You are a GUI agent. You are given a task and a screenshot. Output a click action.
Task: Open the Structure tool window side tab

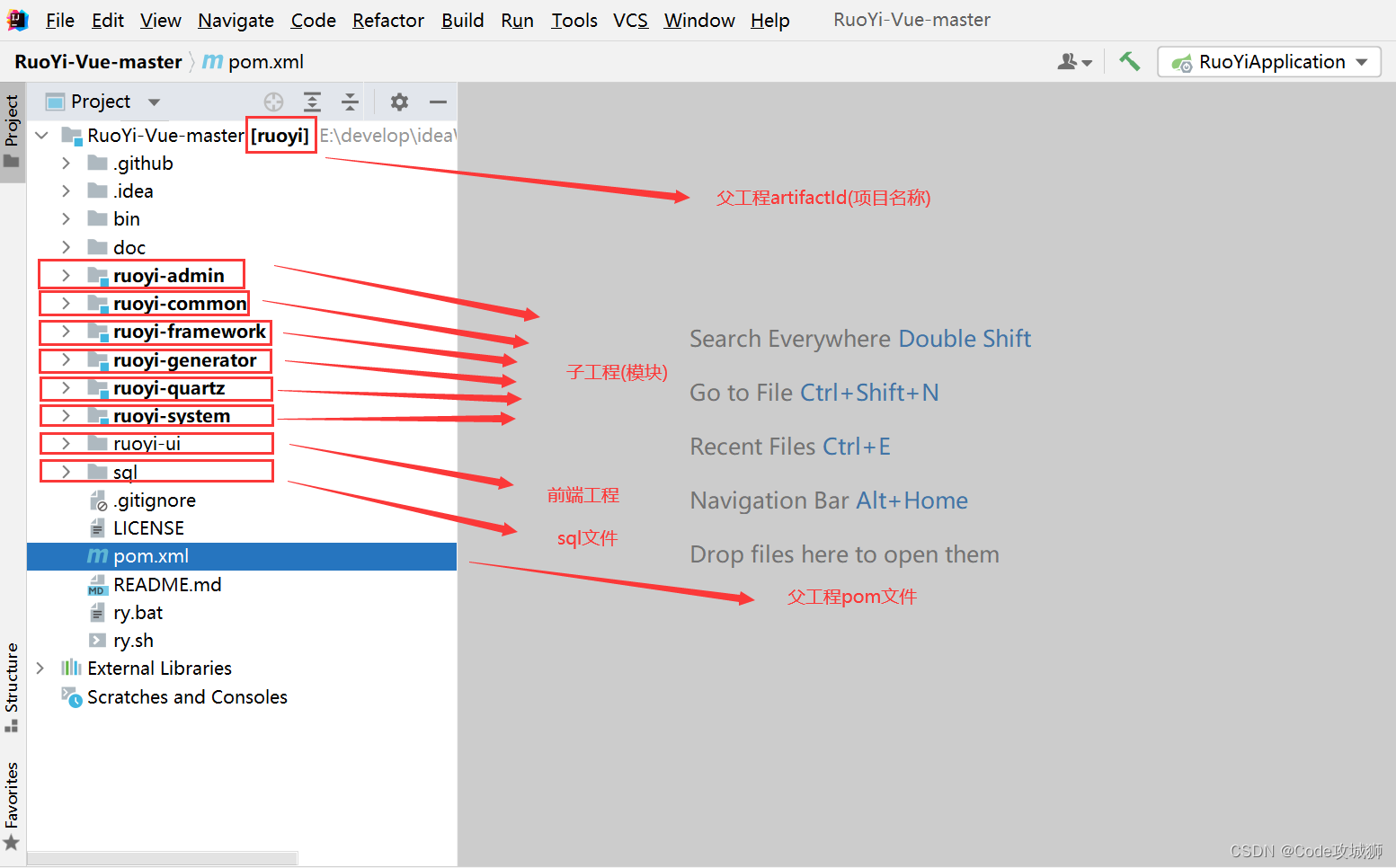pos(12,687)
